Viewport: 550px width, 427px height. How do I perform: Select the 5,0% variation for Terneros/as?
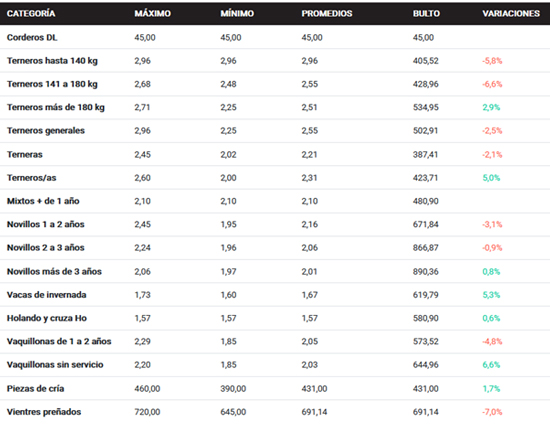click(x=491, y=178)
